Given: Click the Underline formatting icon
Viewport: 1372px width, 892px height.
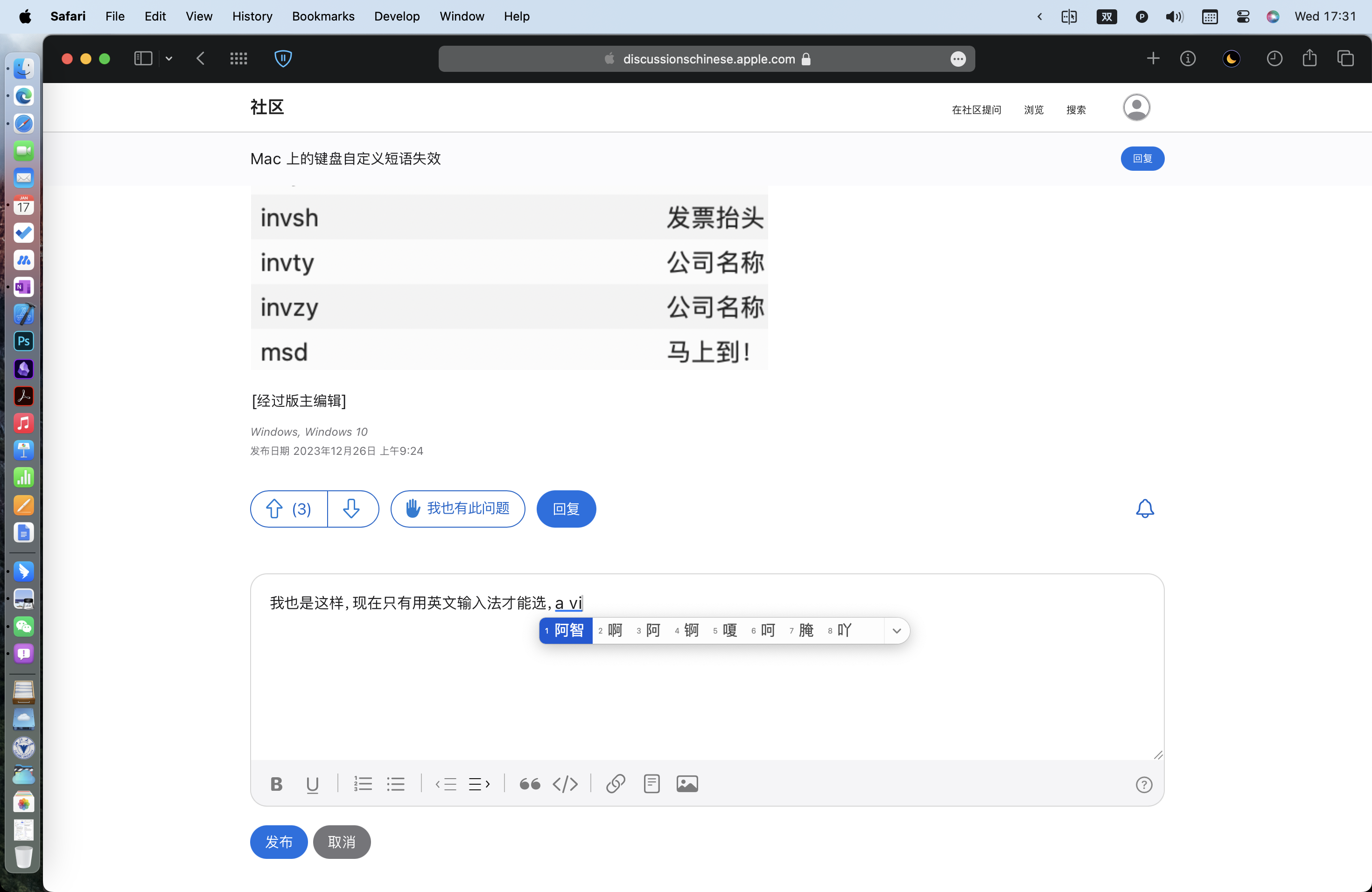Looking at the screenshot, I should 312,784.
